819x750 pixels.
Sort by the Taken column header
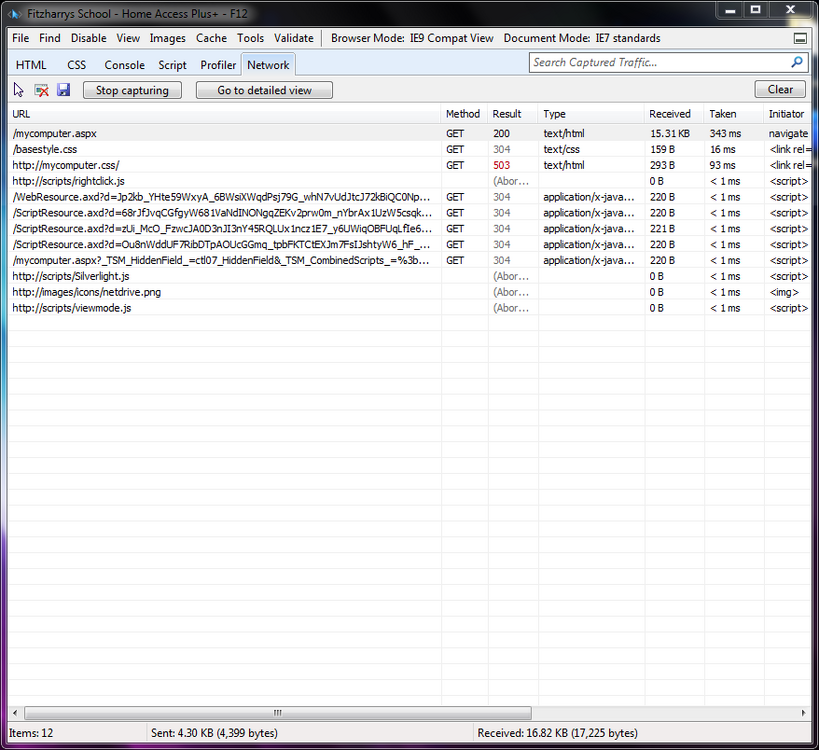click(734, 114)
